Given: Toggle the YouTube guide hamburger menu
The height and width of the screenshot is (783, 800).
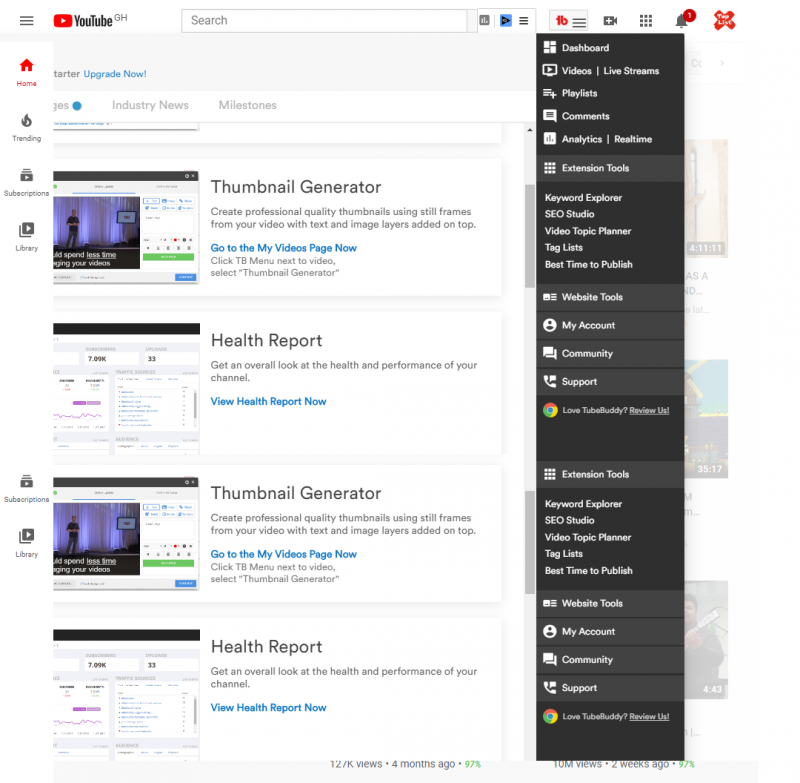Looking at the screenshot, I should [x=27, y=21].
